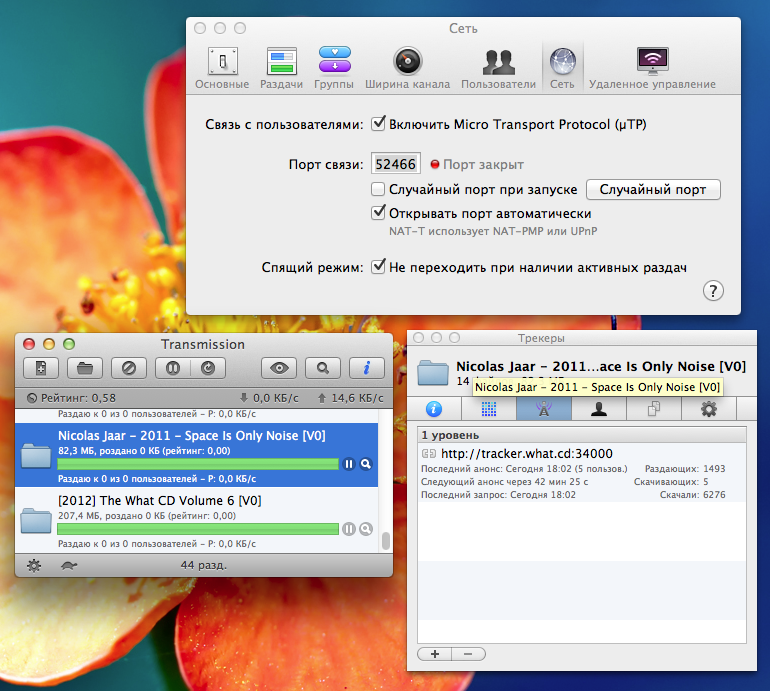
Task: Pause all torrents from the toolbar
Action: (172, 368)
